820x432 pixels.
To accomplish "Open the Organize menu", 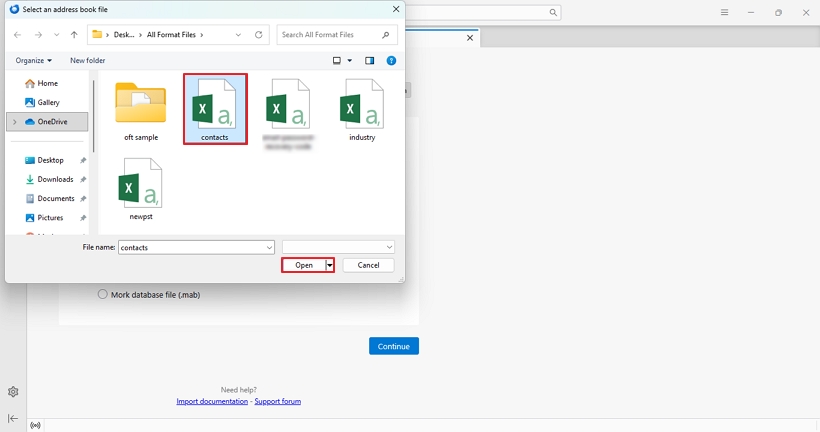I will [33, 60].
